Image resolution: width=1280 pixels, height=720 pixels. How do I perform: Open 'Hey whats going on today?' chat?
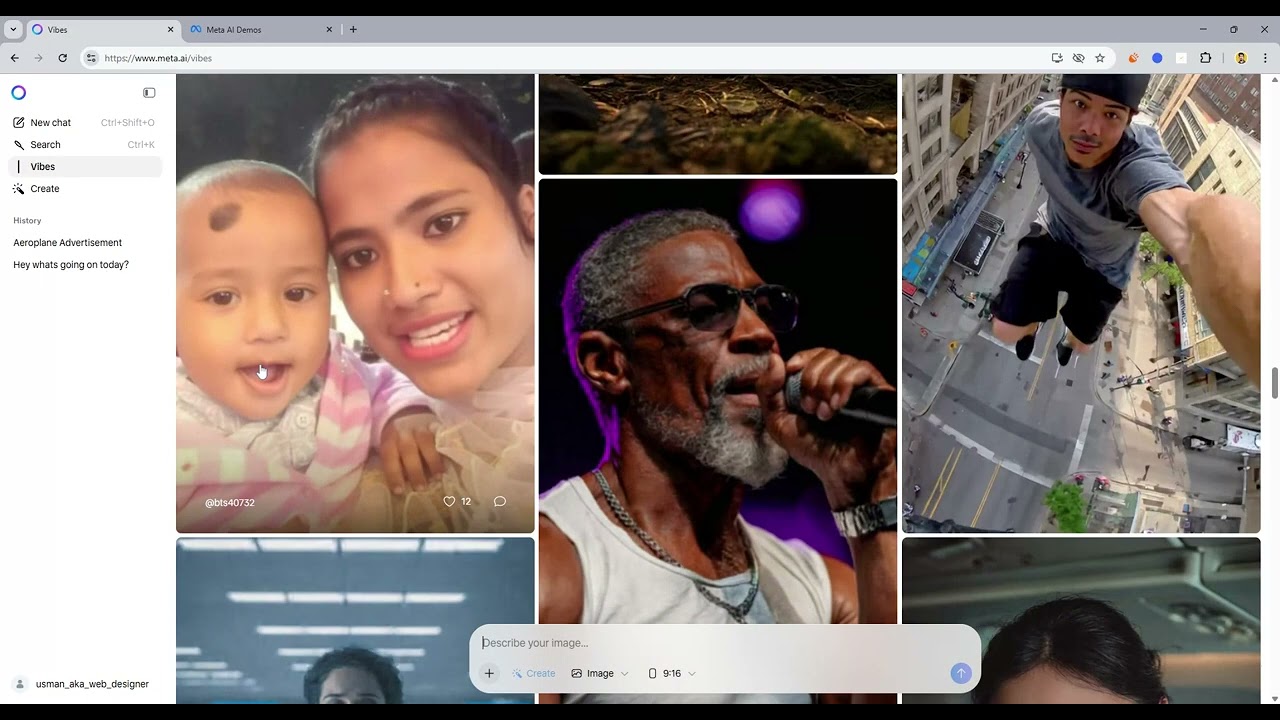[x=71, y=265]
